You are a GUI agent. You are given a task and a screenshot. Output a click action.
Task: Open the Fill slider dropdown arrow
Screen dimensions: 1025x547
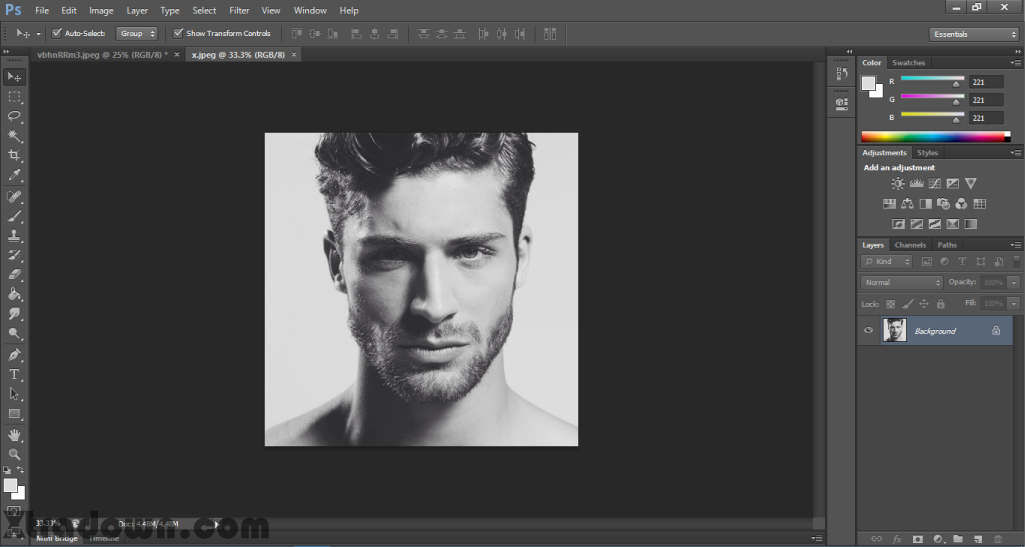coord(1013,304)
